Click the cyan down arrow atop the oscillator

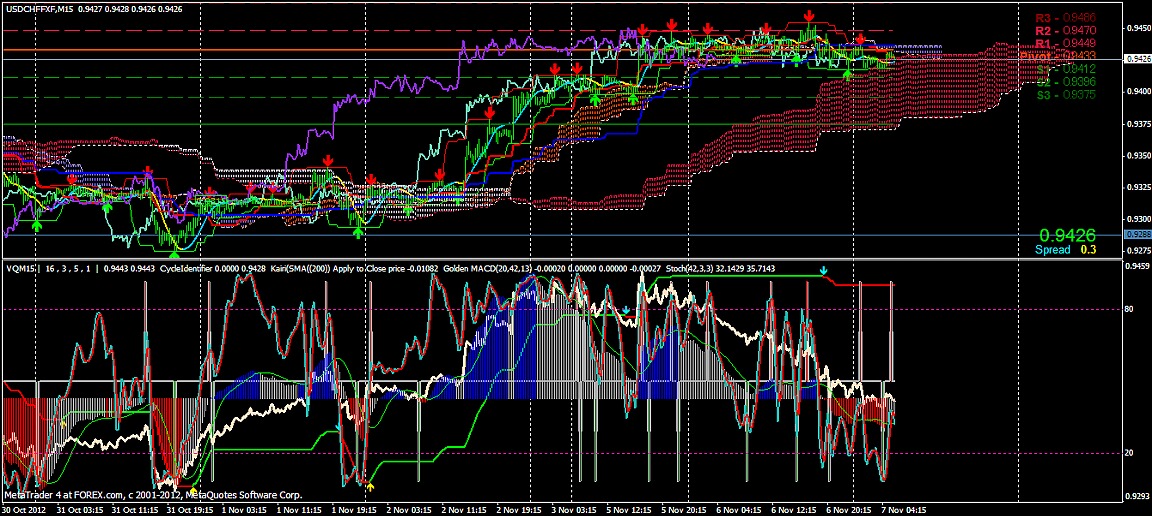(824, 271)
